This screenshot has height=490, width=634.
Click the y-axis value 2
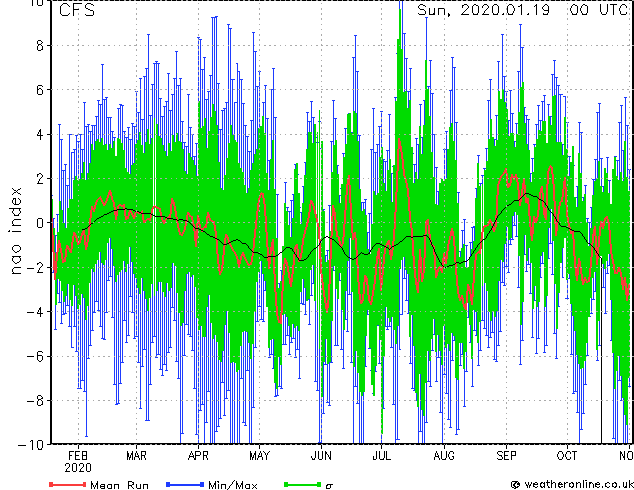click(x=40, y=179)
